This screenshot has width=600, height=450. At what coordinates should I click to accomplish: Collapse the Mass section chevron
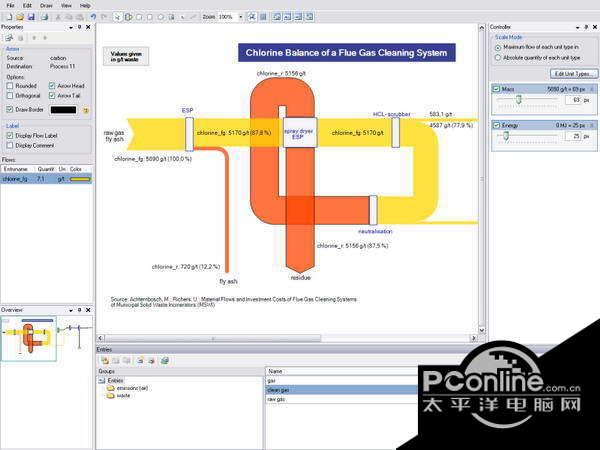tap(592, 89)
